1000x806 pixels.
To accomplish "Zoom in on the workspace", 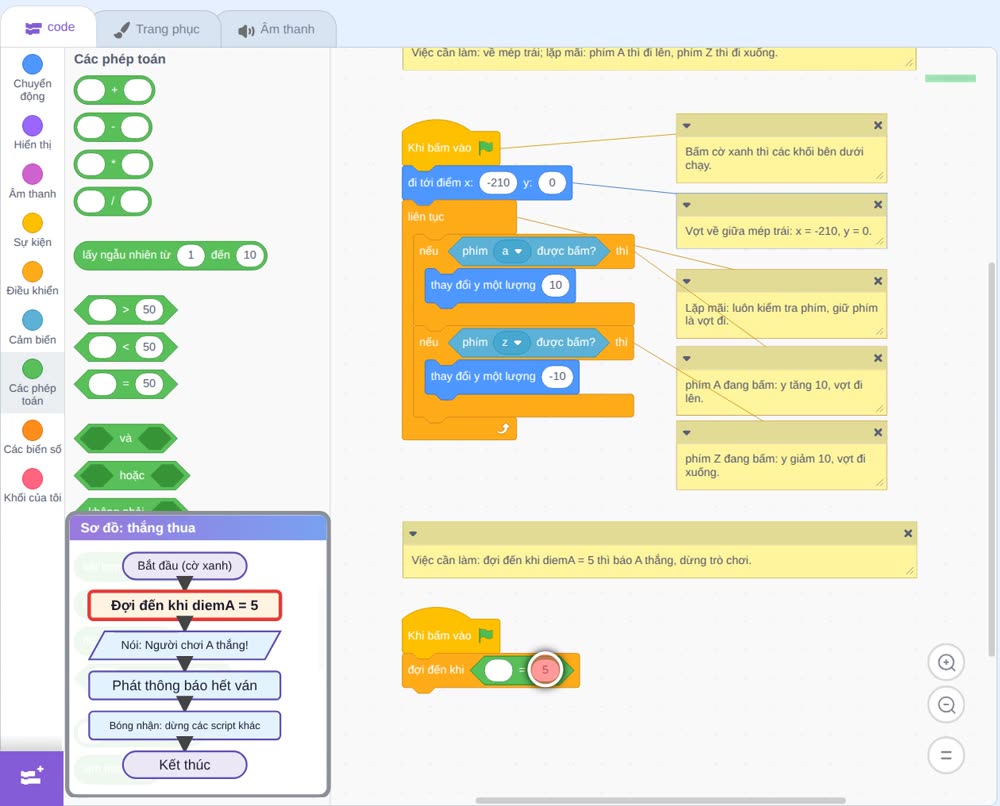I will click(946, 663).
